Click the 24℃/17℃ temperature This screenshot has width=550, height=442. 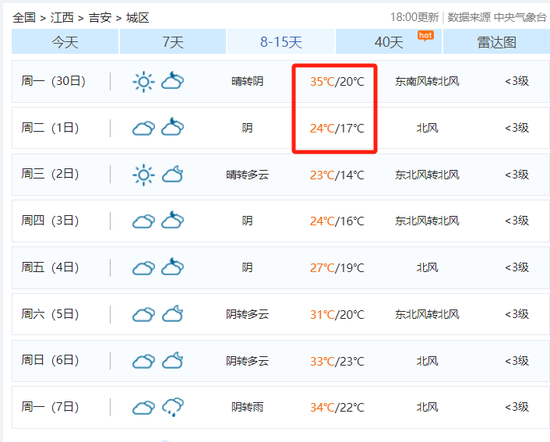(x=337, y=128)
